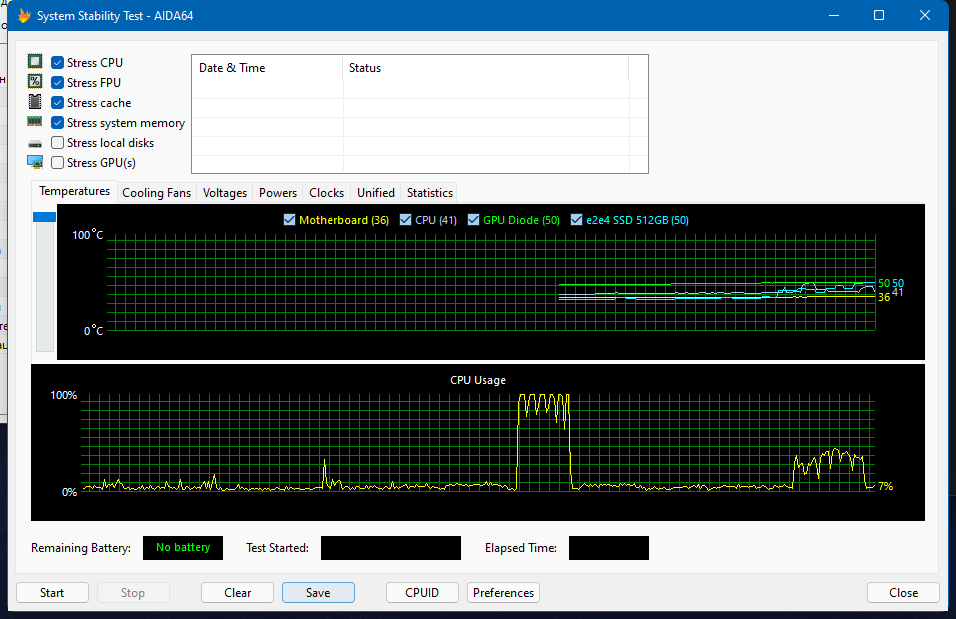Switch to the Powers tab
Viewport: 956px width, 619px height.
[277, 193]
